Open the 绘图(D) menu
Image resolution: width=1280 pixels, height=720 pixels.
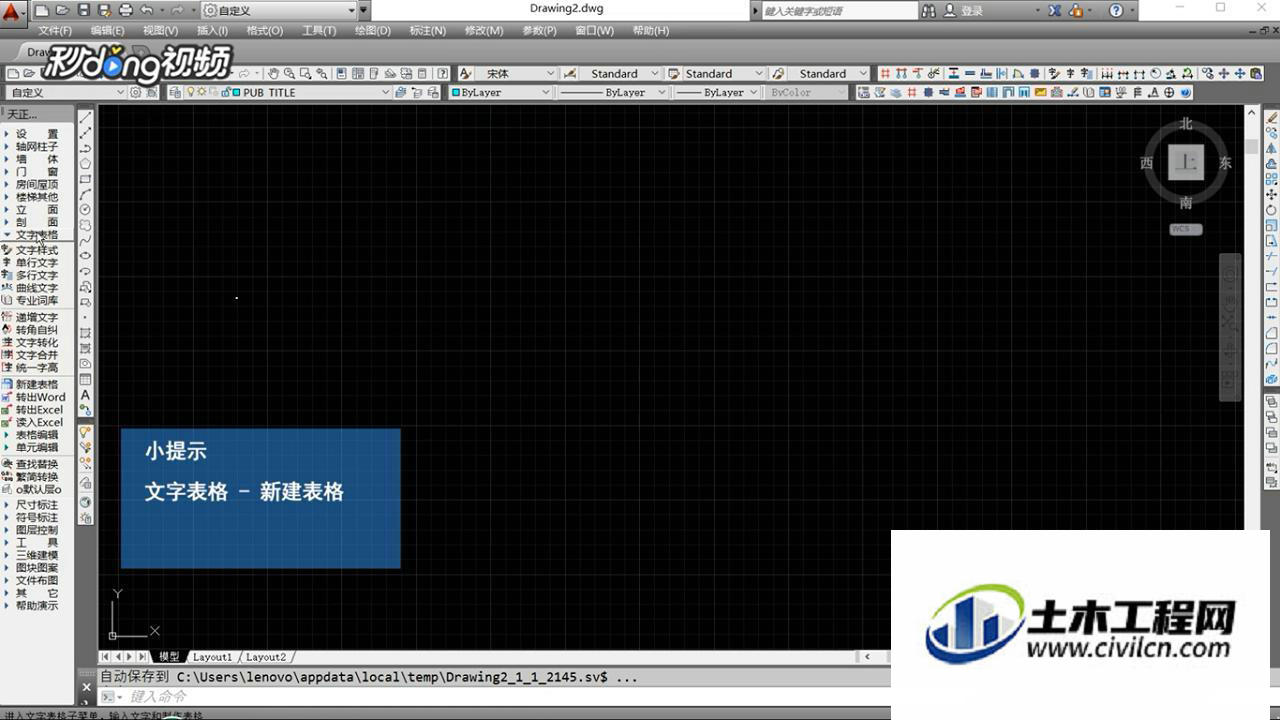tap(372, 31)
